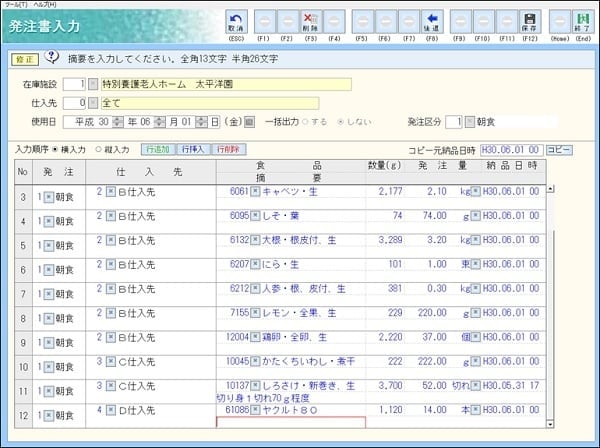The width and height of the screenshot is (600, 448).
Task: Click the disabled Home toolbar button
Action: click(x=560, y=22)
